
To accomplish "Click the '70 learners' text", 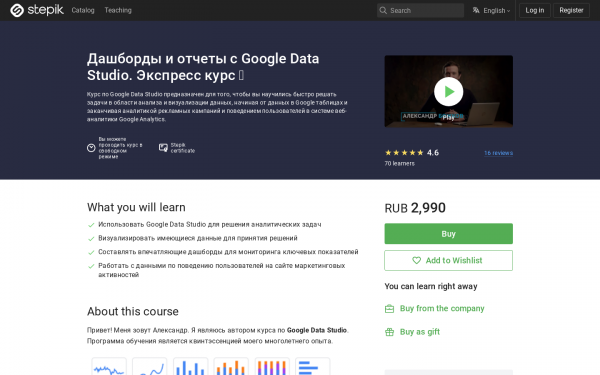I will point(399,163).
